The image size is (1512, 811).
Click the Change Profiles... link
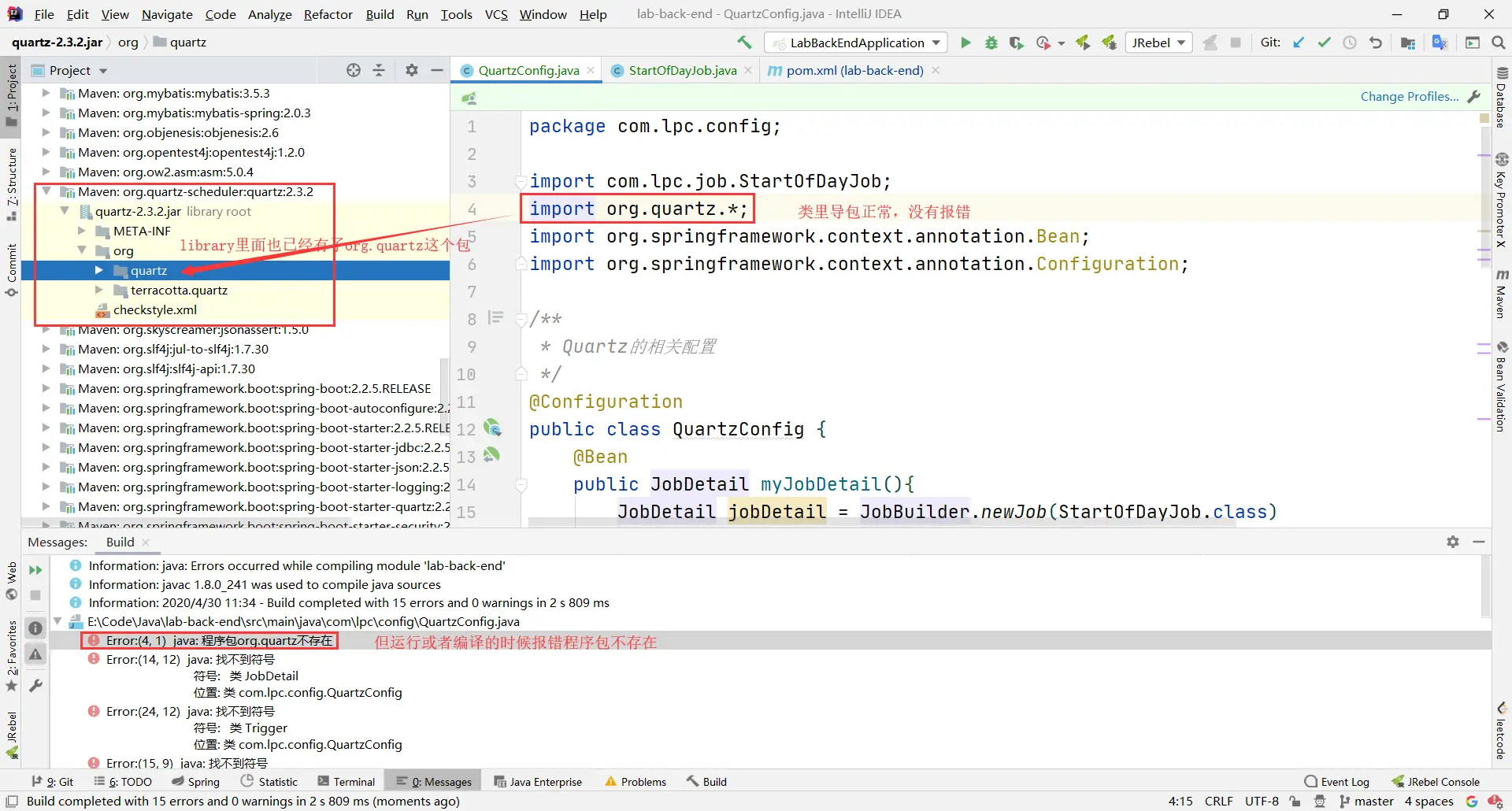[1409, 96]
